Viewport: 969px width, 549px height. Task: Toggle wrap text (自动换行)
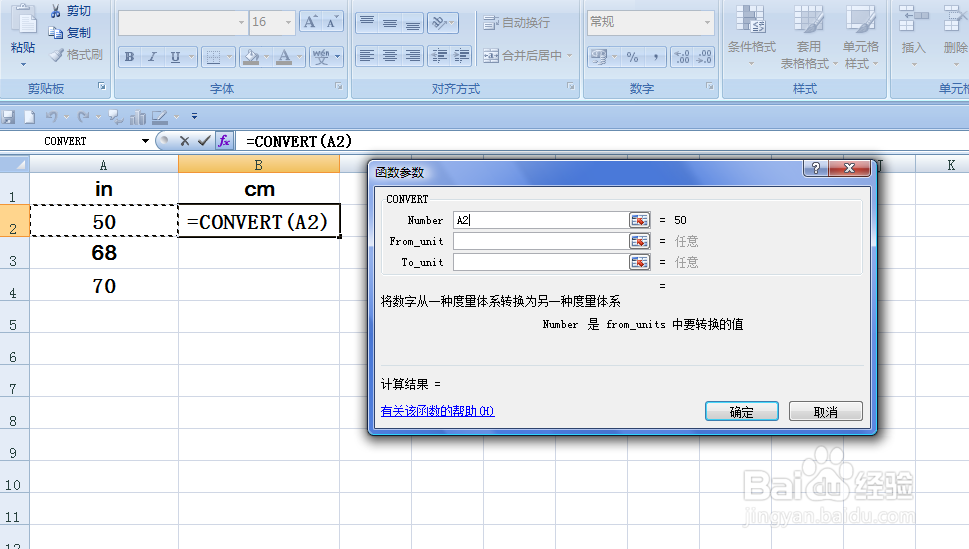(x=517, y=23)
